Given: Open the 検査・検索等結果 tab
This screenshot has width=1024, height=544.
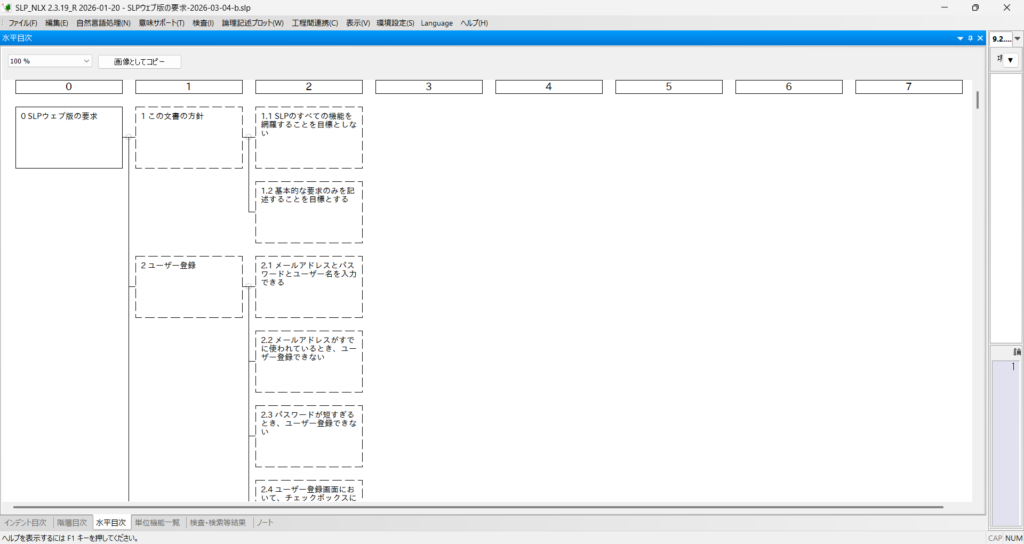Looking at the screenshot, I should (217, 522).
